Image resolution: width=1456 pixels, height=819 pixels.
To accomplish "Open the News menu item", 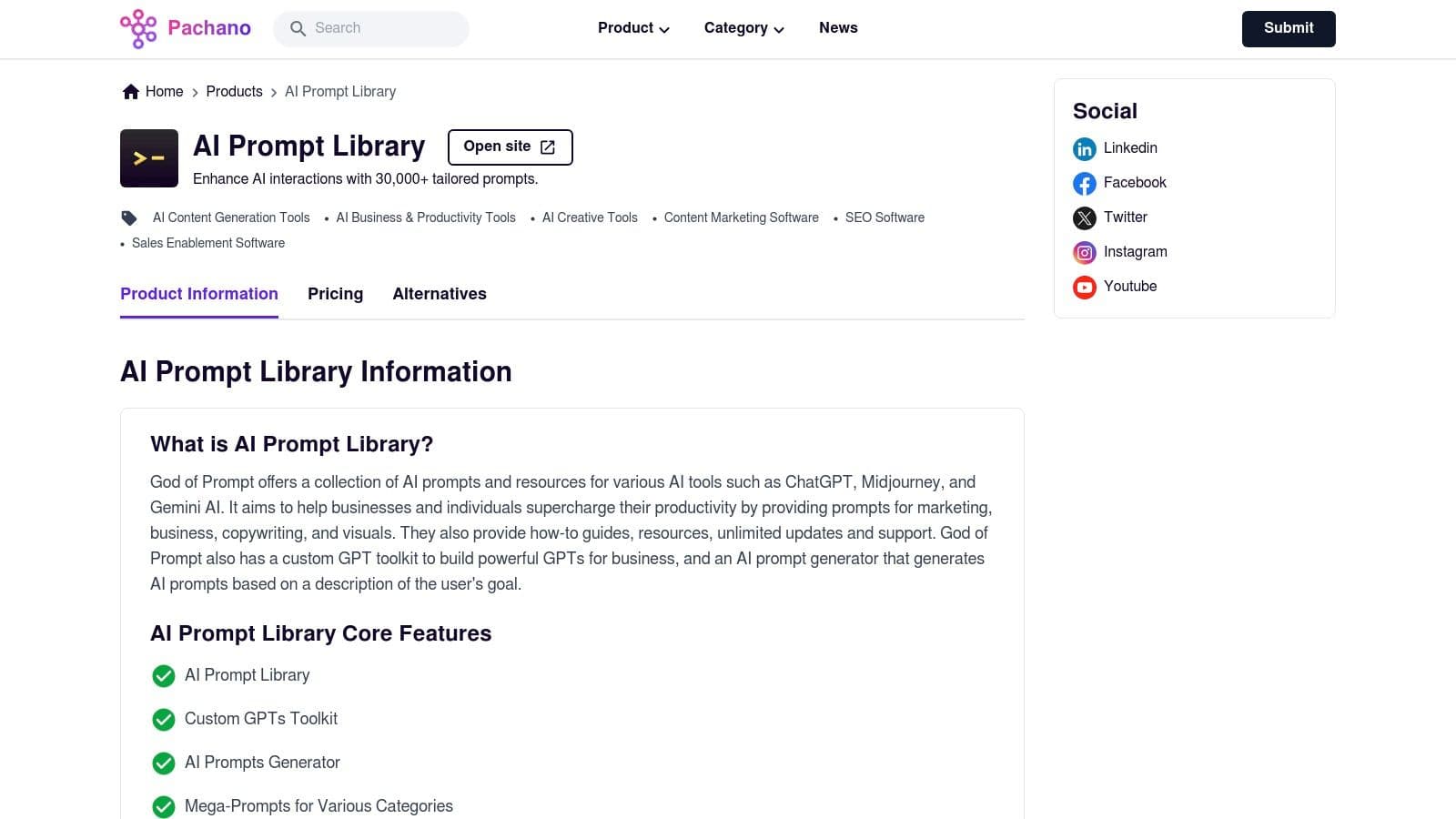I will point(838,28).
